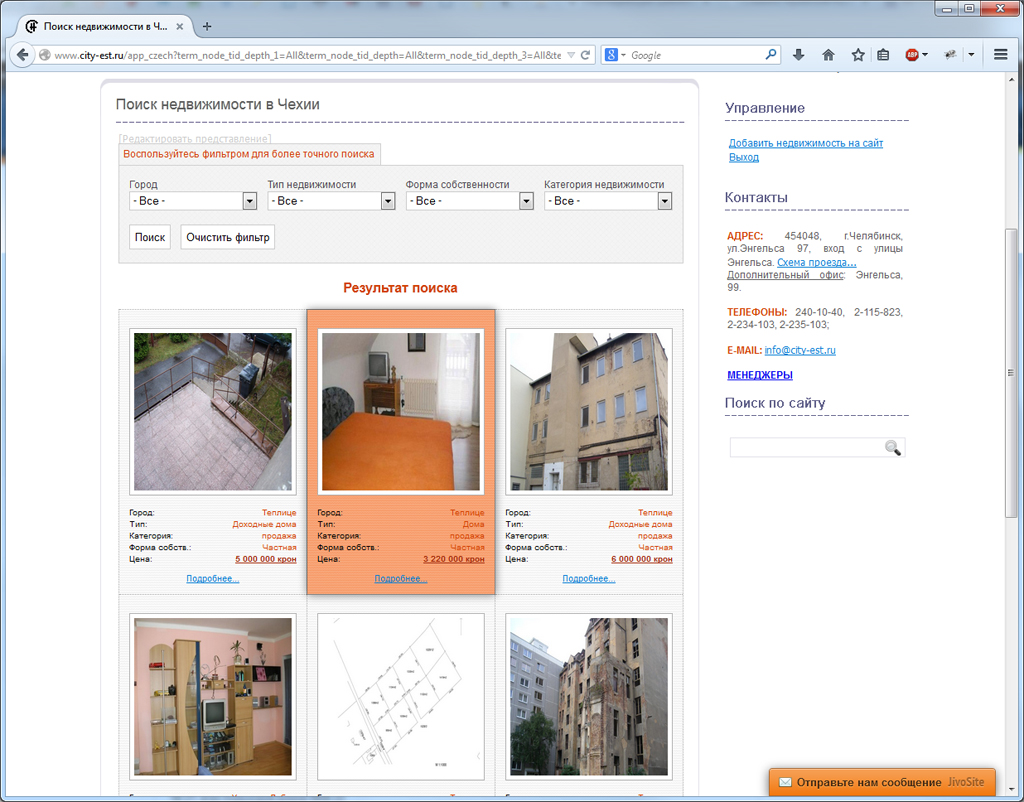Click the browser back arrow button

22,55
